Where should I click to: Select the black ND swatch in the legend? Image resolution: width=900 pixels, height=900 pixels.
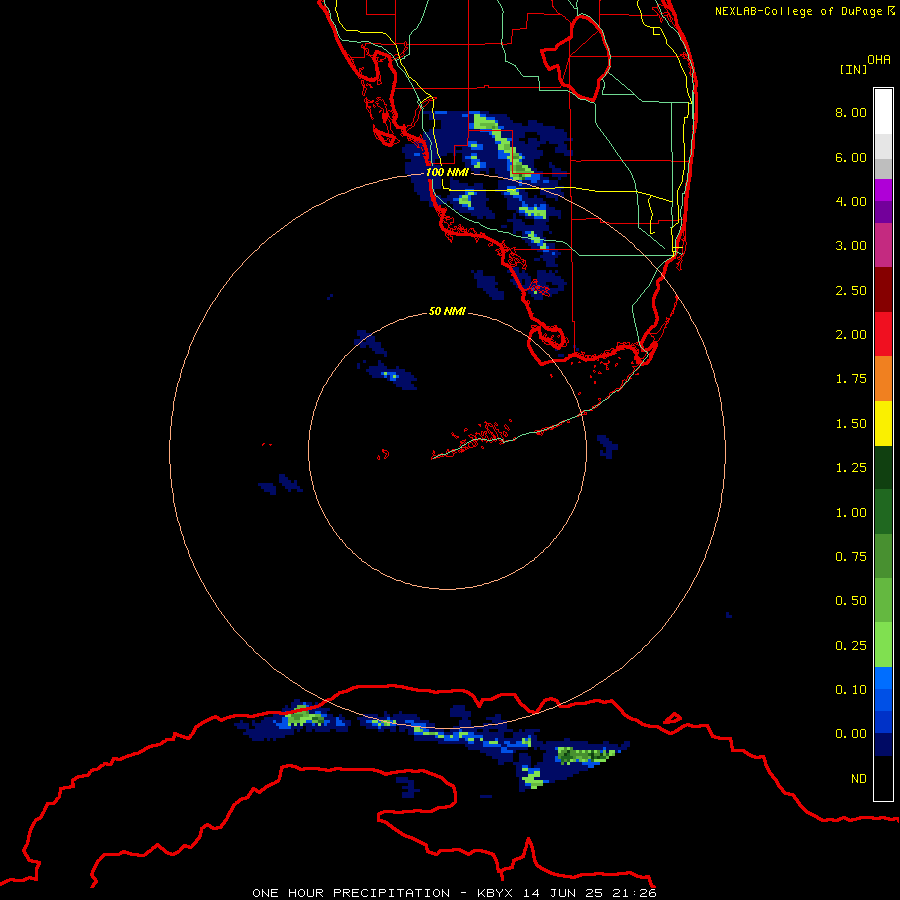click(x=883, y=778)
